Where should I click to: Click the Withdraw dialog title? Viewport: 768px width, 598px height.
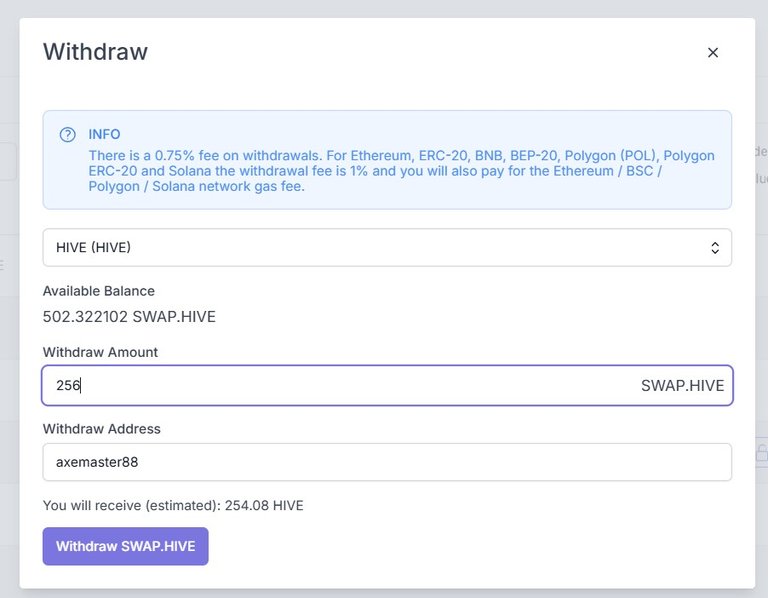coord(96,51)
